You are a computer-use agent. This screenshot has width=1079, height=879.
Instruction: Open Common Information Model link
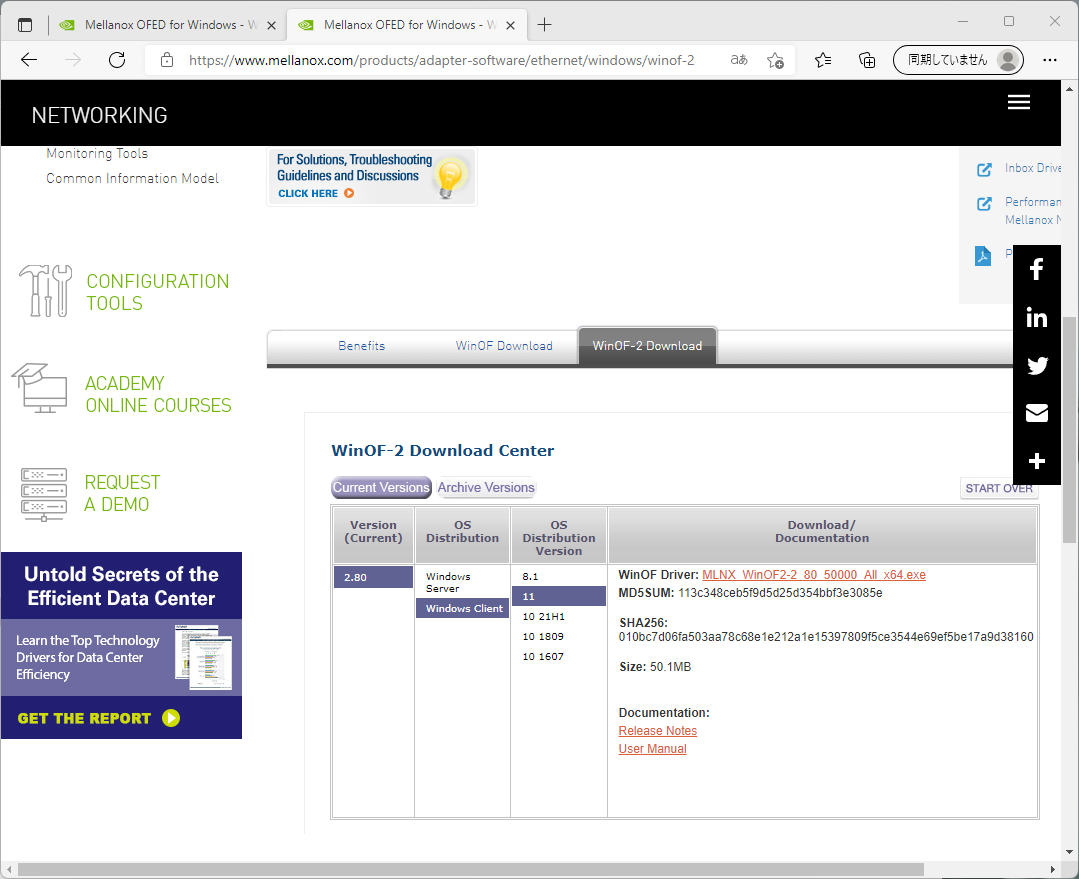pyautogui.click(x=132, y=178)
